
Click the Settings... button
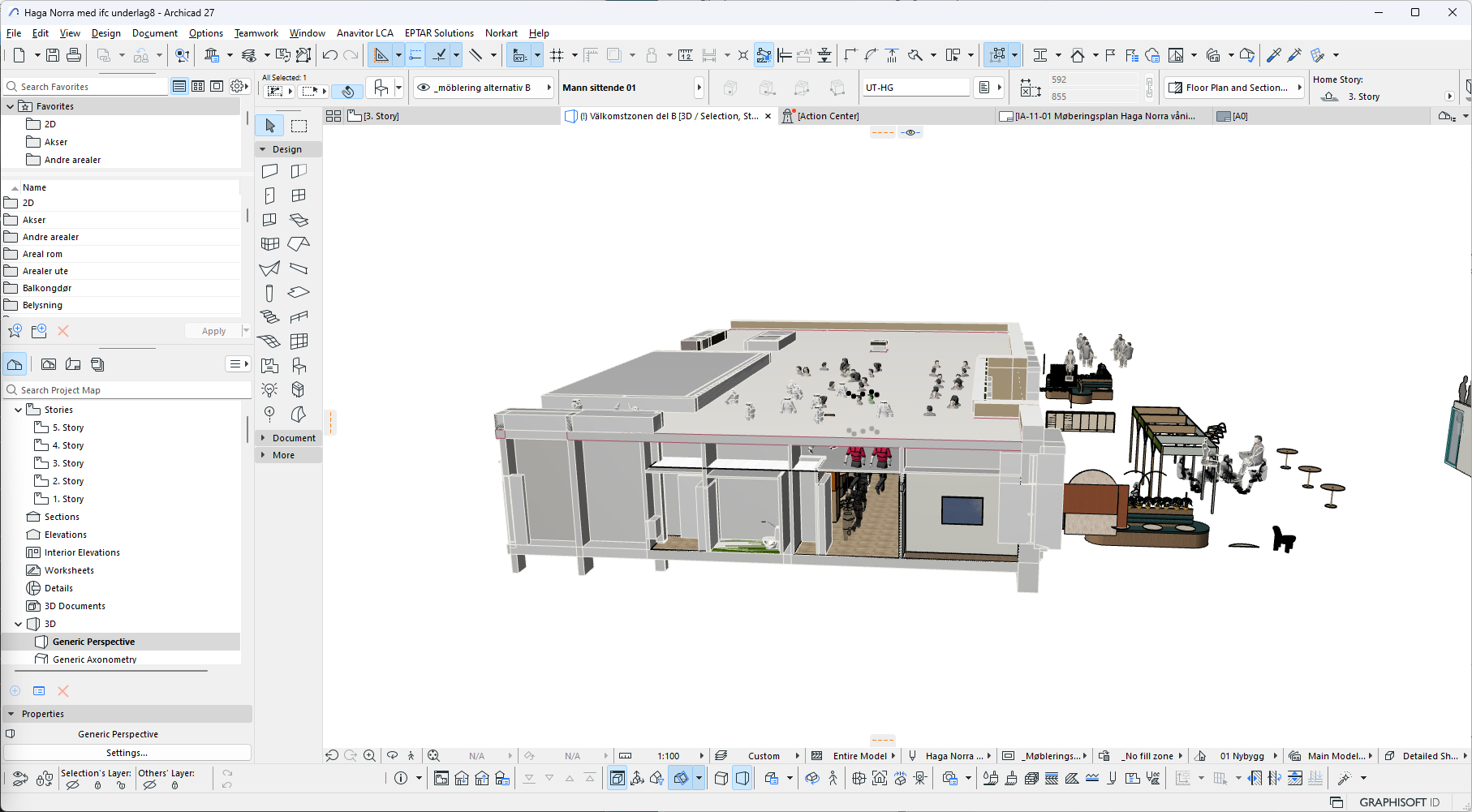(x=127, y=753)
